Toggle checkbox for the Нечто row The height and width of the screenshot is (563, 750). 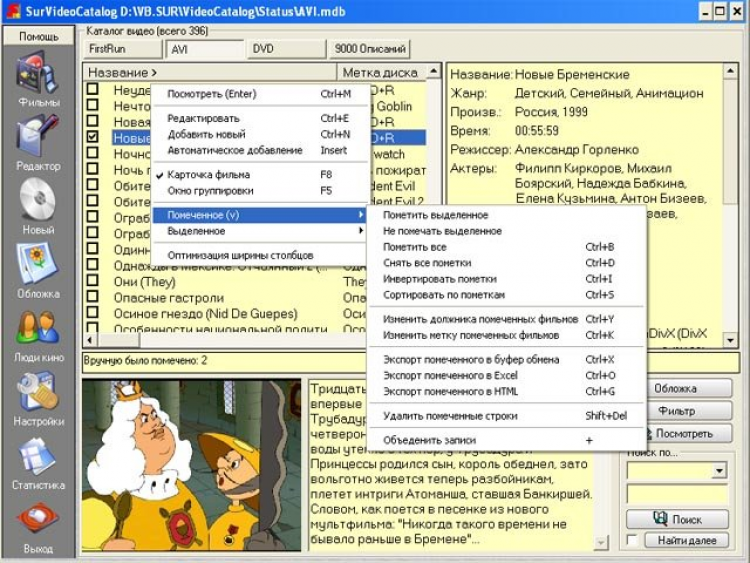(93, 105)
